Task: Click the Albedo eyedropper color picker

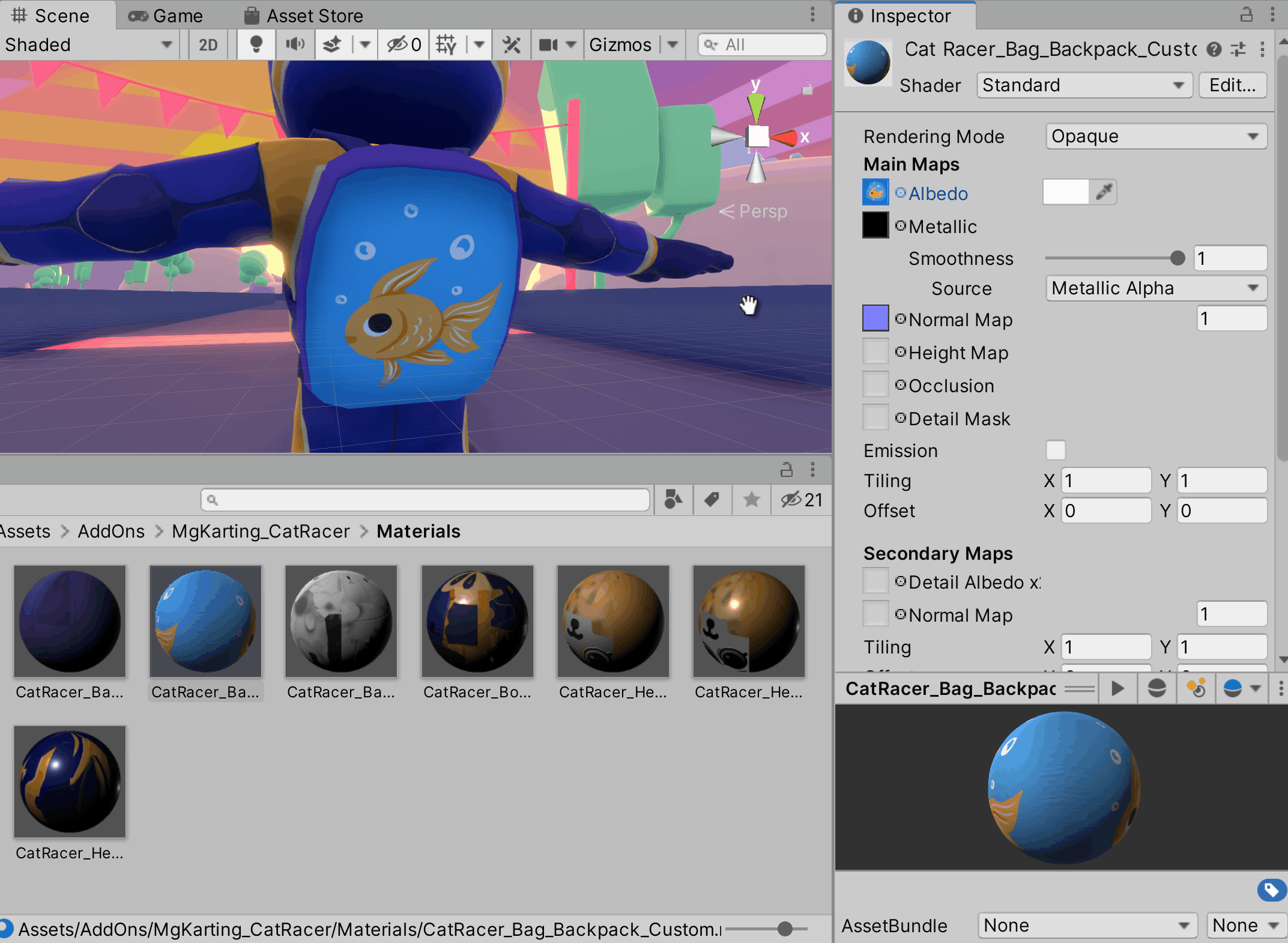Action: click(x=1104, y=192)
